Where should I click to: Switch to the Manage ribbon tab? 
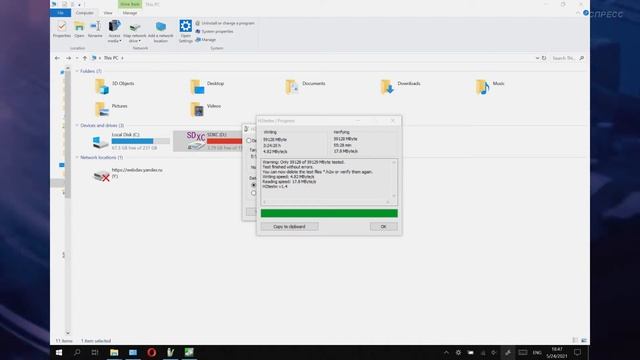coord(130,13)
